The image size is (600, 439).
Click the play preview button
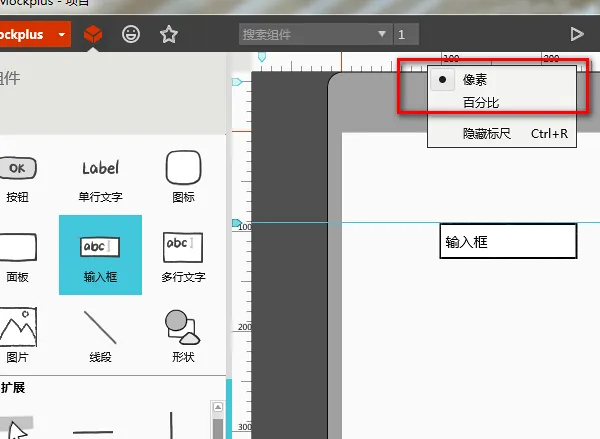pyautogui.click(x=577, y=34)
